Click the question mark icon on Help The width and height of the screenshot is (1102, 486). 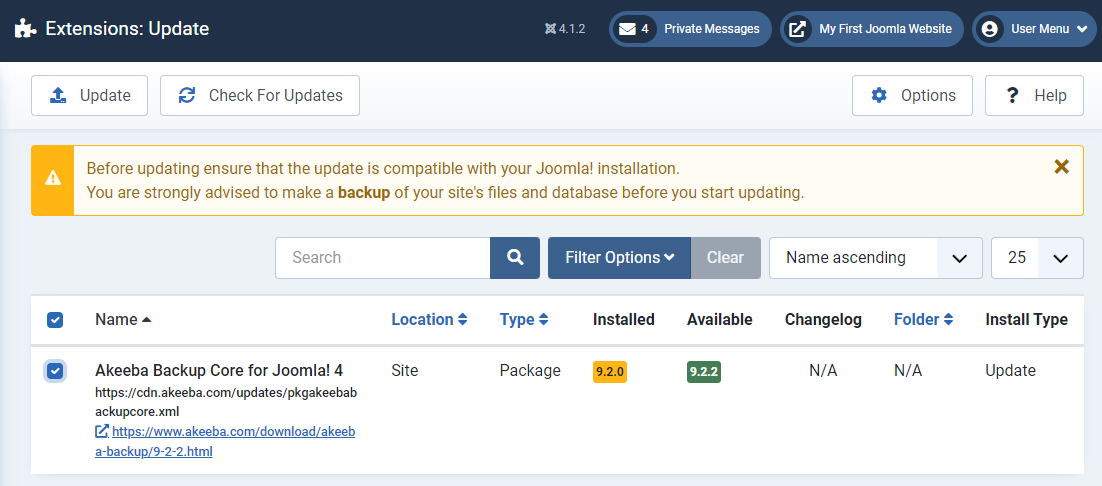point(1012,96)
